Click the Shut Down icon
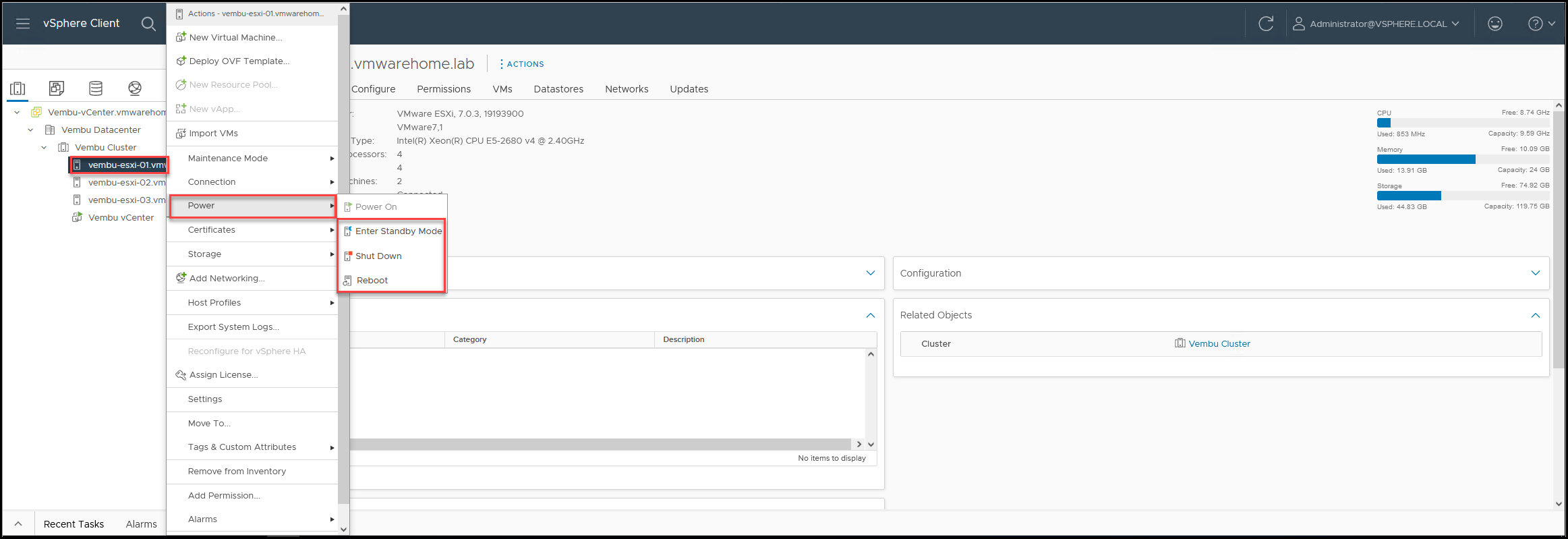Viewport: 1568px width, 539px height. (x=348, y=256)
